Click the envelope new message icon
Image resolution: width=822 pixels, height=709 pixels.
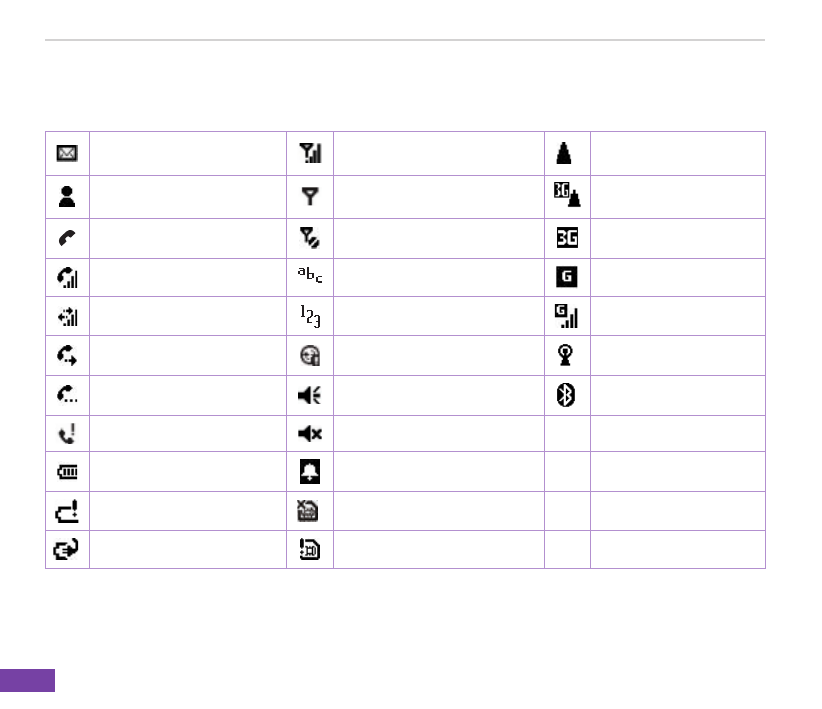[x=68, y=154]
